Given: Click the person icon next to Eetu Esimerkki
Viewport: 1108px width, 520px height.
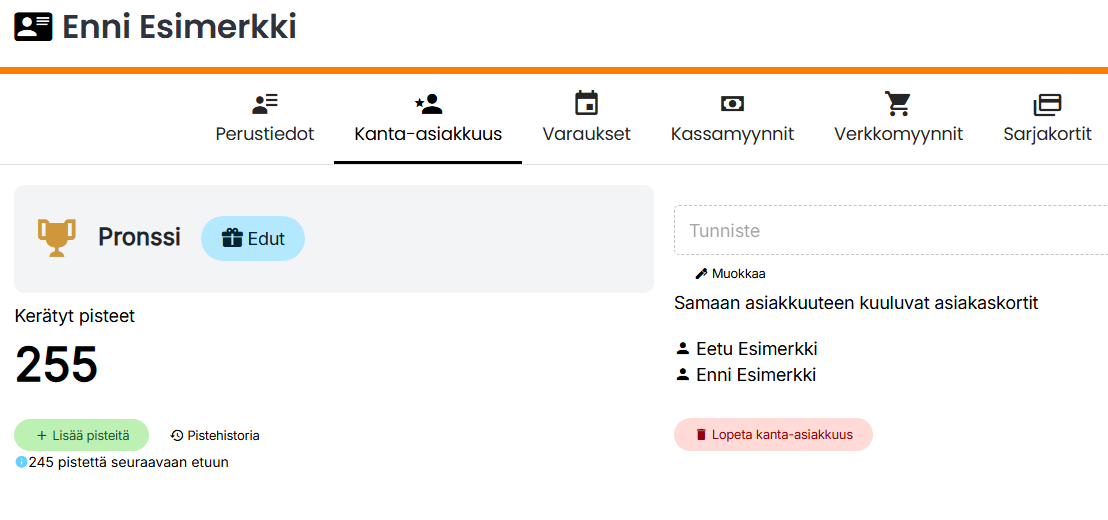Looking at the screenshot, I should pos(683,349).
